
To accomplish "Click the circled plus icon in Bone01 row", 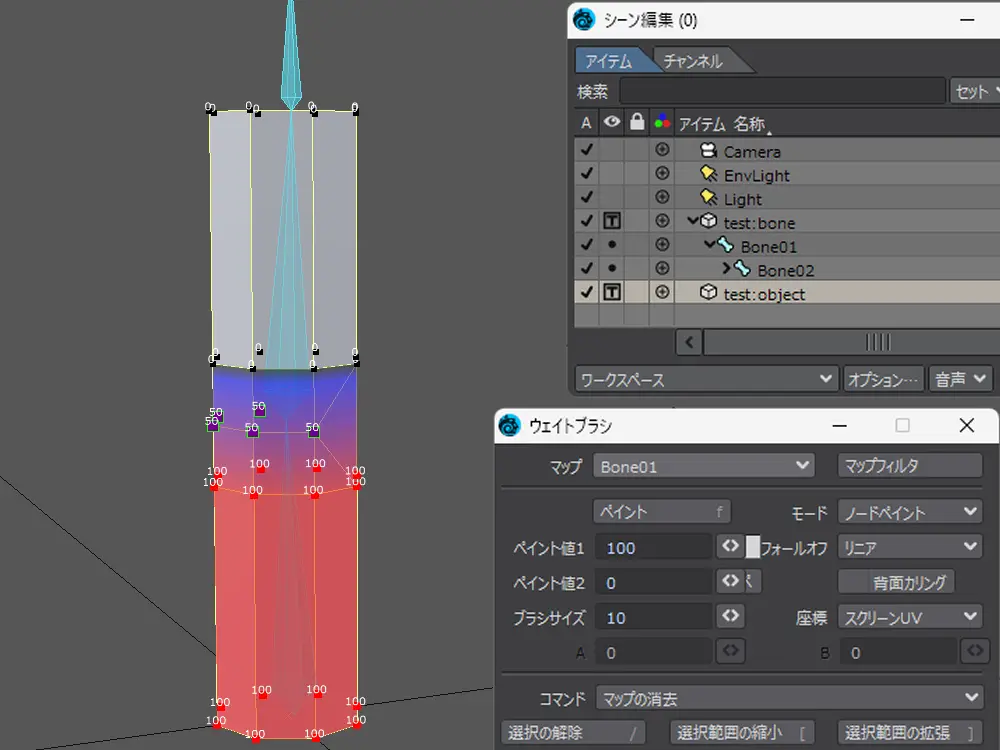I will coord(661,246).
